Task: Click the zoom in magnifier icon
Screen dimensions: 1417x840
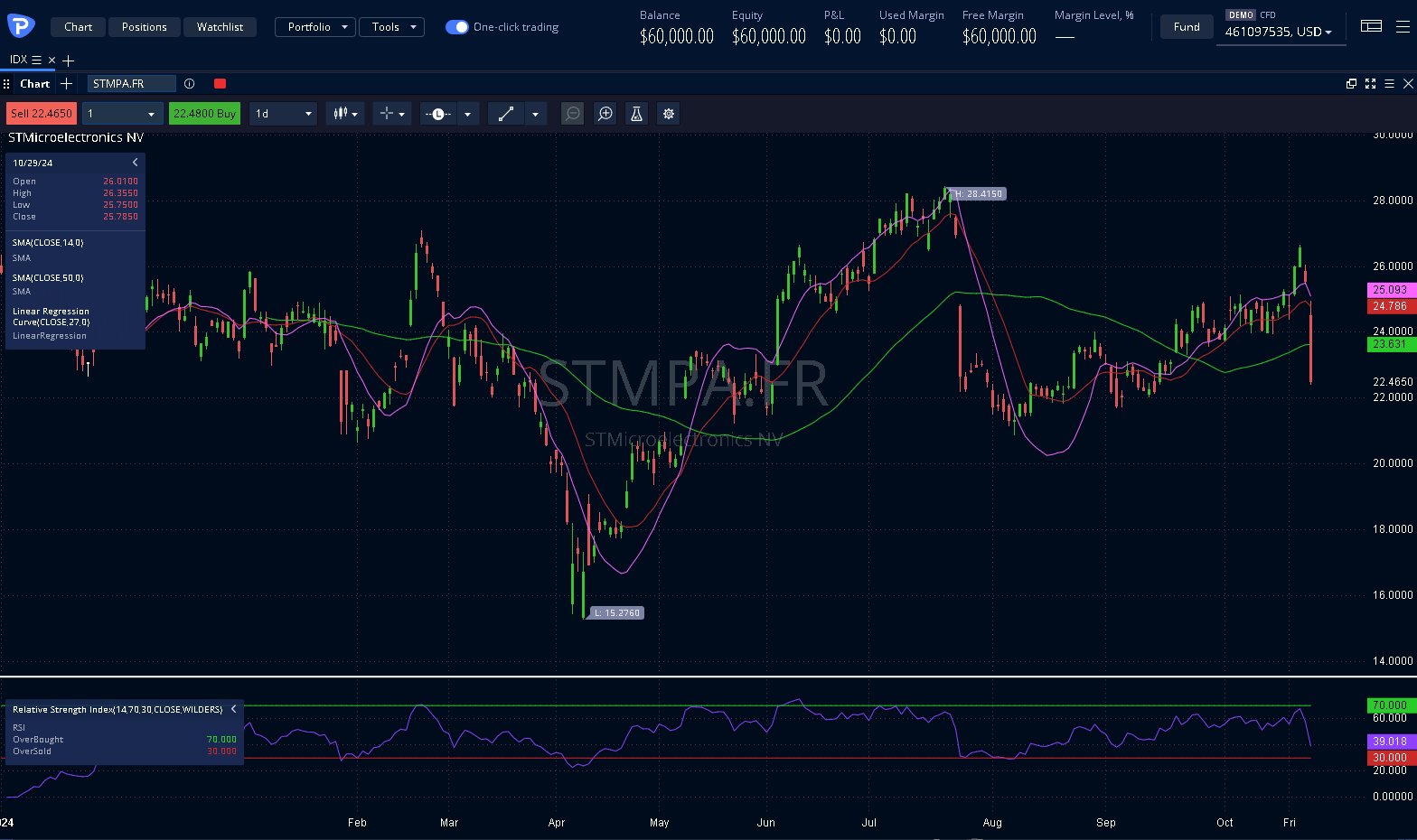Action: (x=605, y=114)
